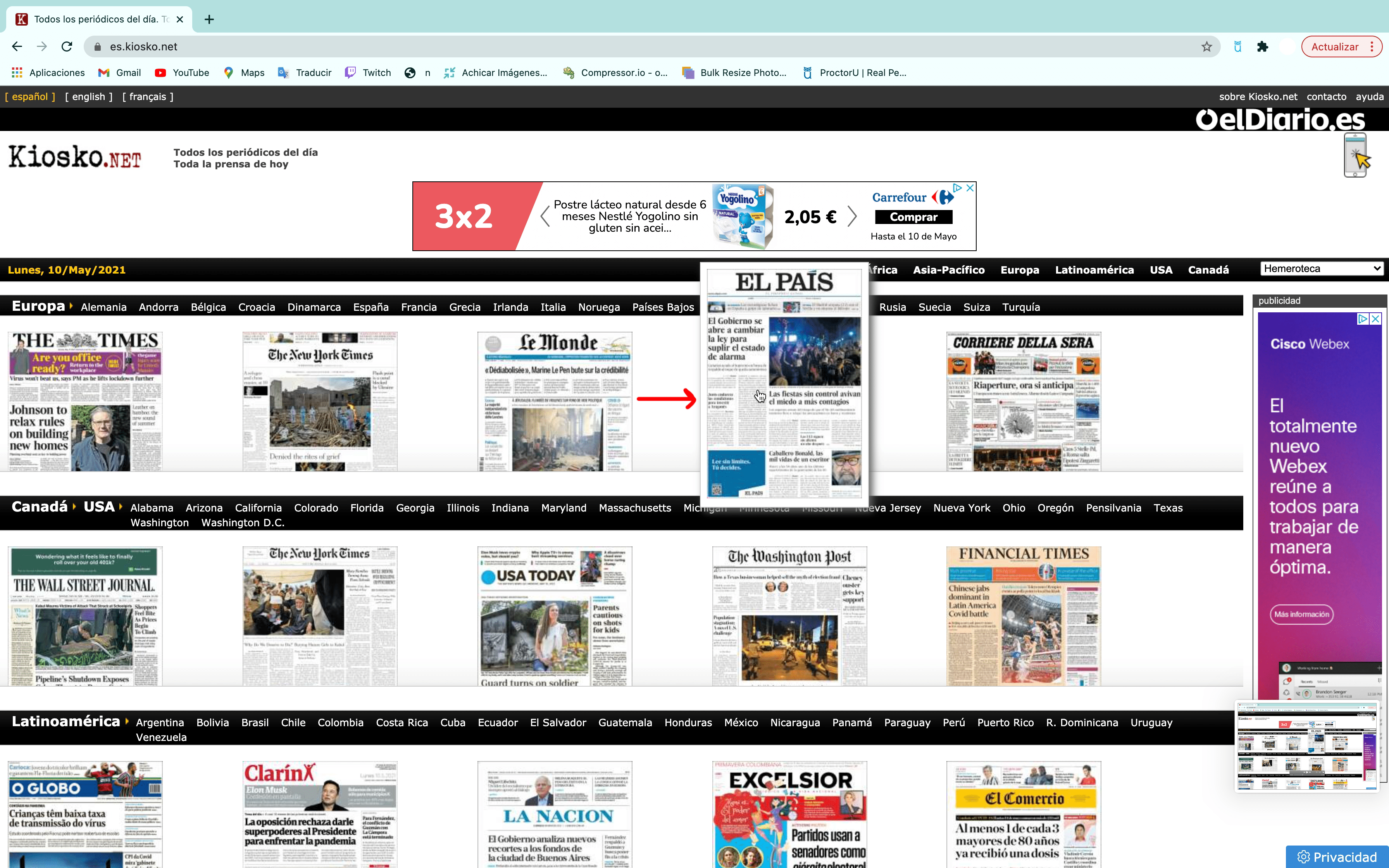Open sobre Kiosko.net link
This screenshot has width=1389, height=868.
click(1258, 96)
